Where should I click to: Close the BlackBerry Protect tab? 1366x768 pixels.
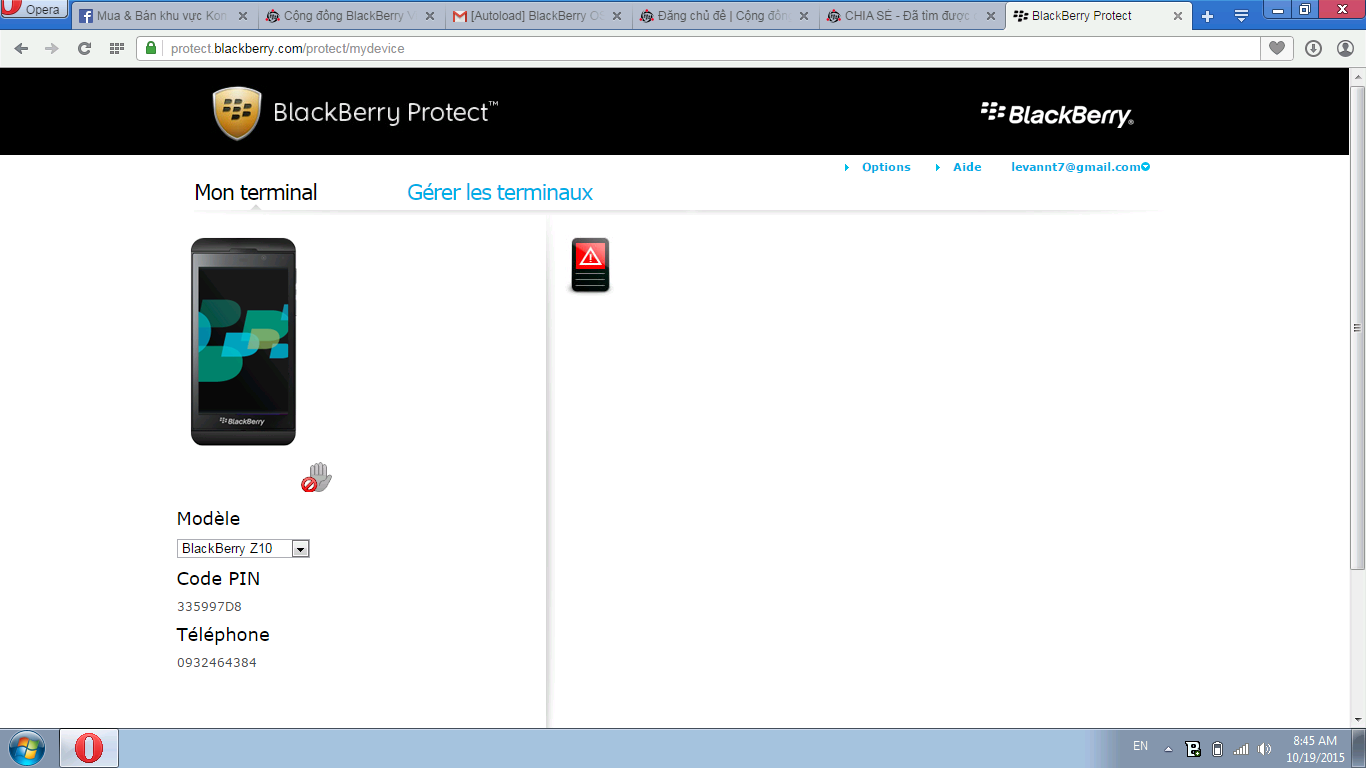(x=1177, y=16)
